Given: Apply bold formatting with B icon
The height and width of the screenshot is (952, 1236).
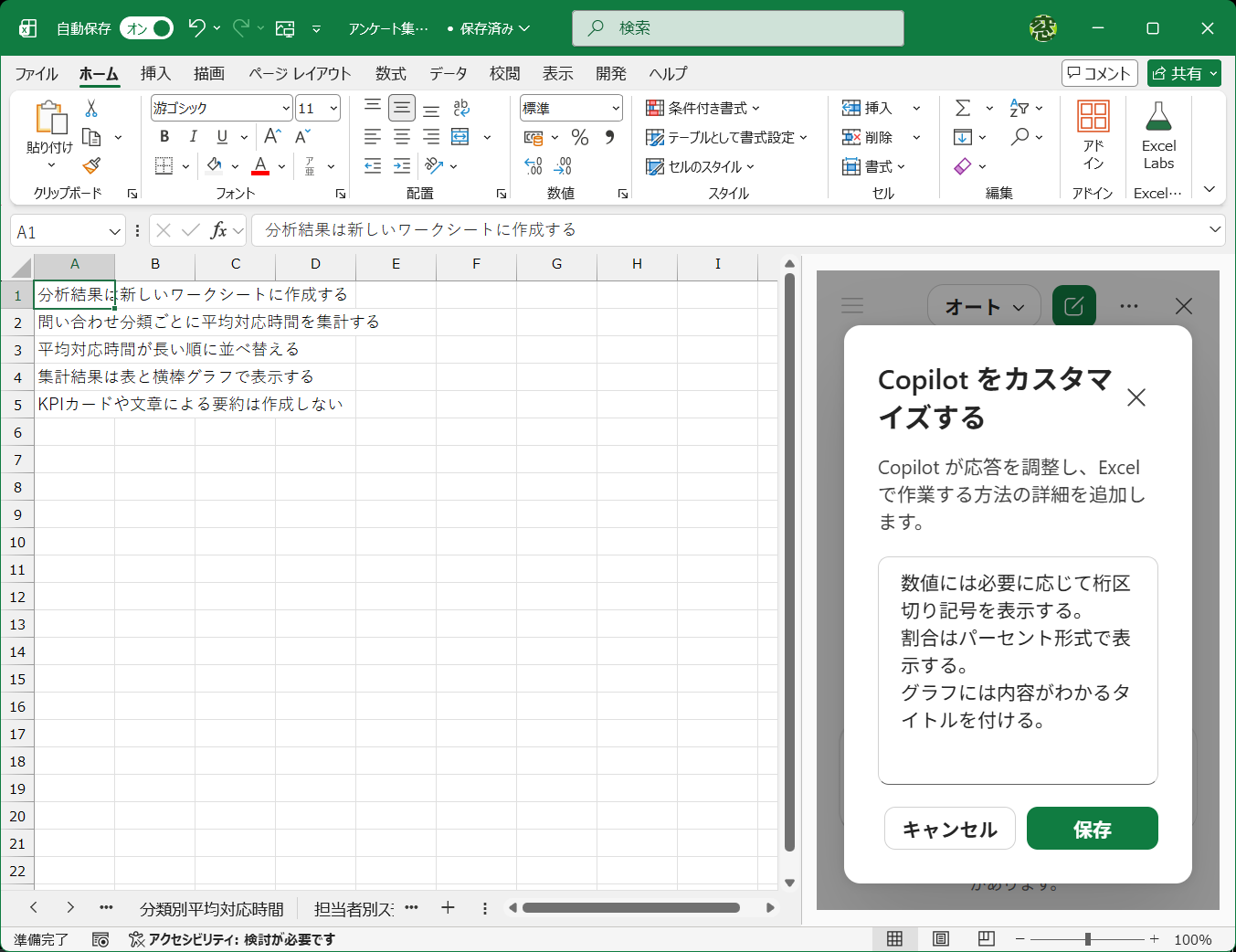Looking at the screenshot, I should 164,137.
